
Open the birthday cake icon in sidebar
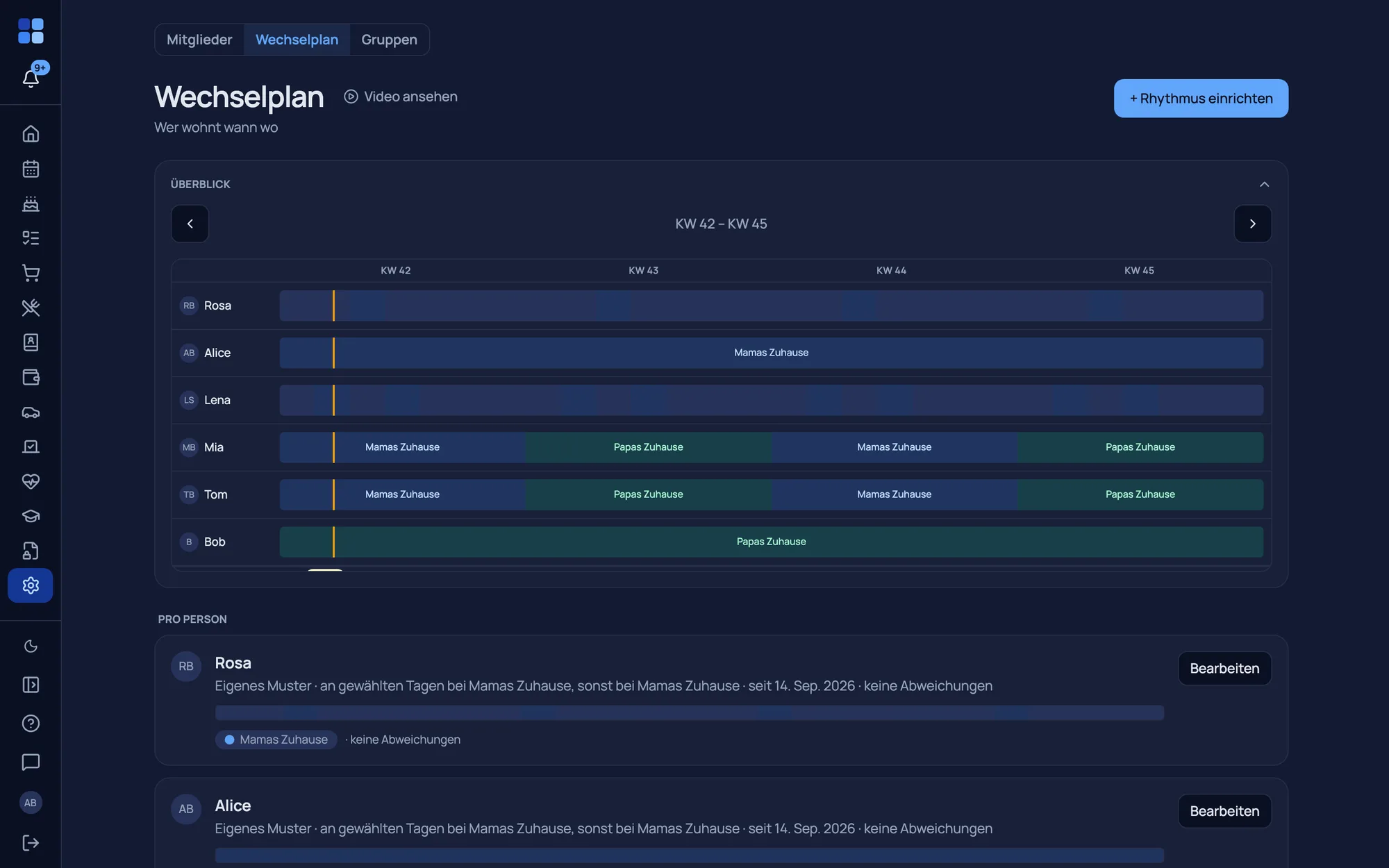point(31,203)
